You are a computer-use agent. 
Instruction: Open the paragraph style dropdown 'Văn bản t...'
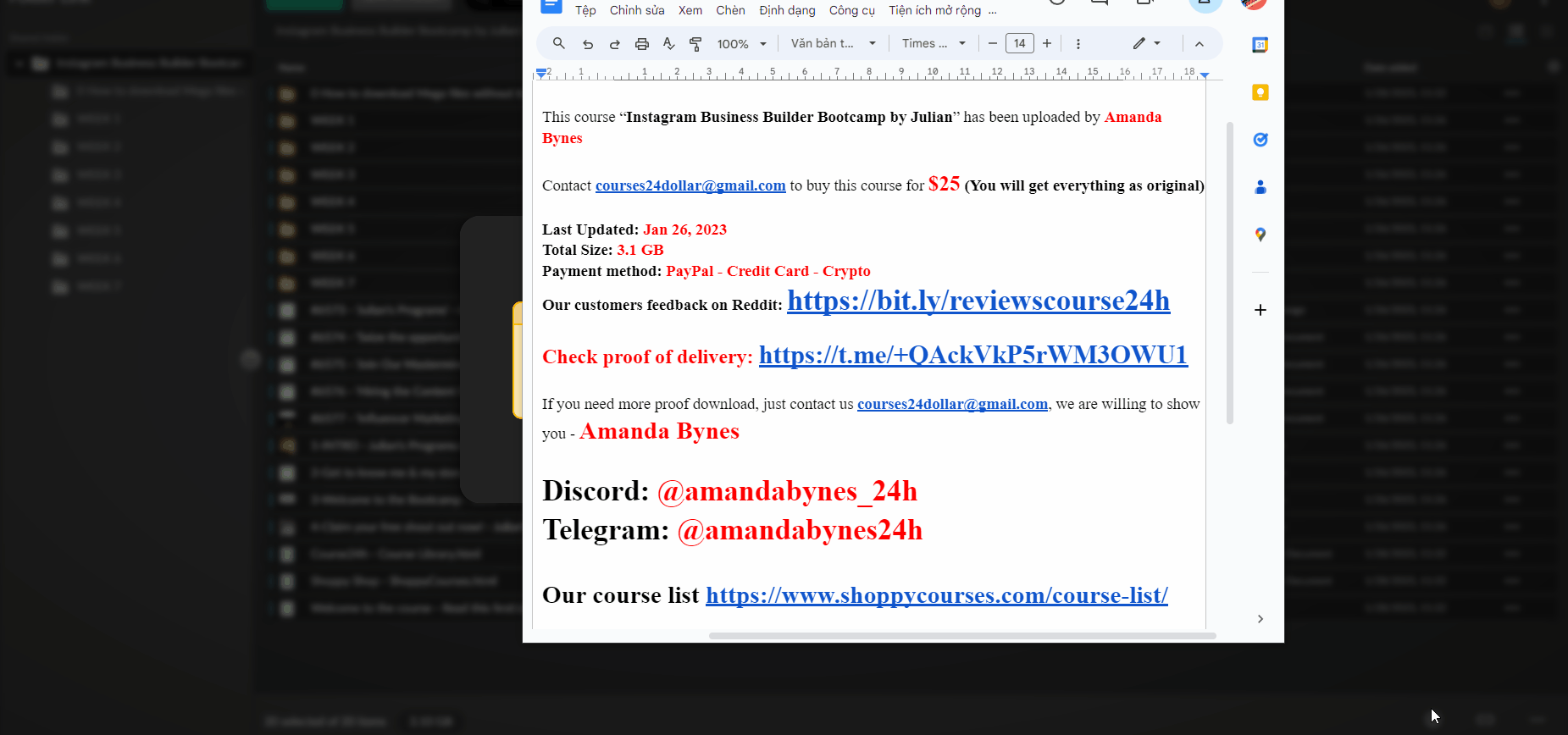pyautogui.click(x=833, y=43)
